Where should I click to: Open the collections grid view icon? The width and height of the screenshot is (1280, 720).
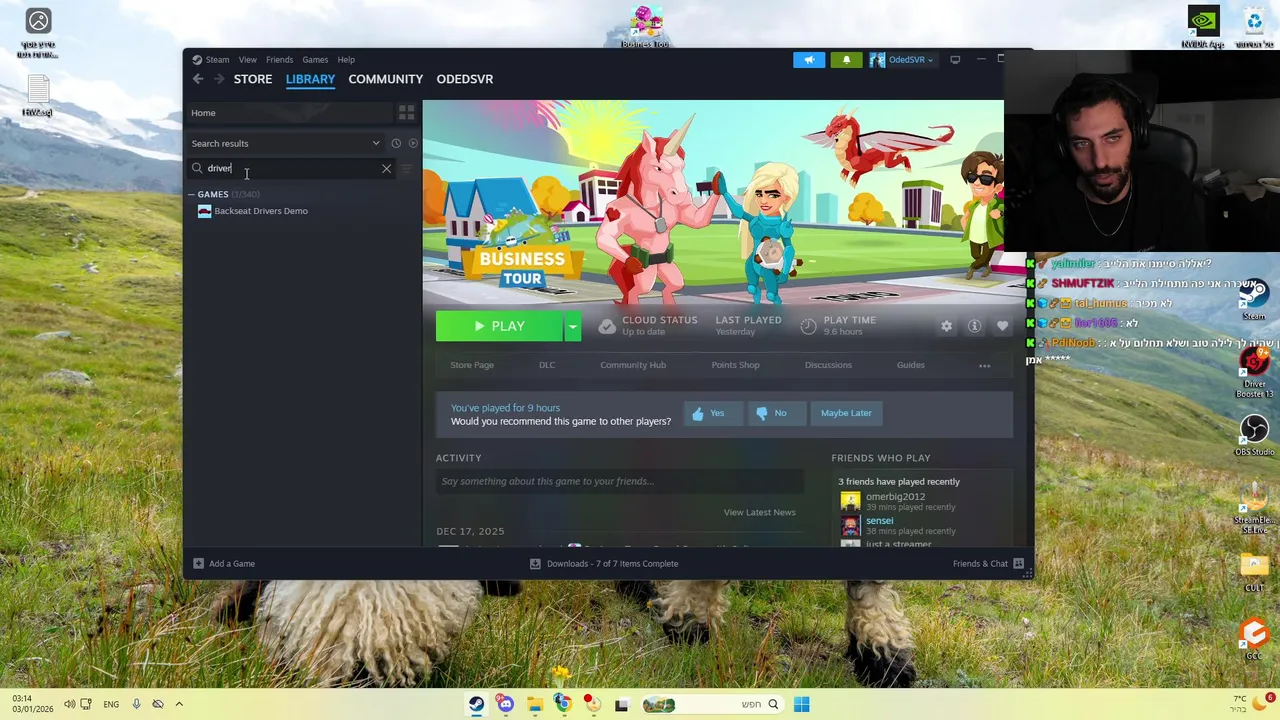(x=406, y=113)
